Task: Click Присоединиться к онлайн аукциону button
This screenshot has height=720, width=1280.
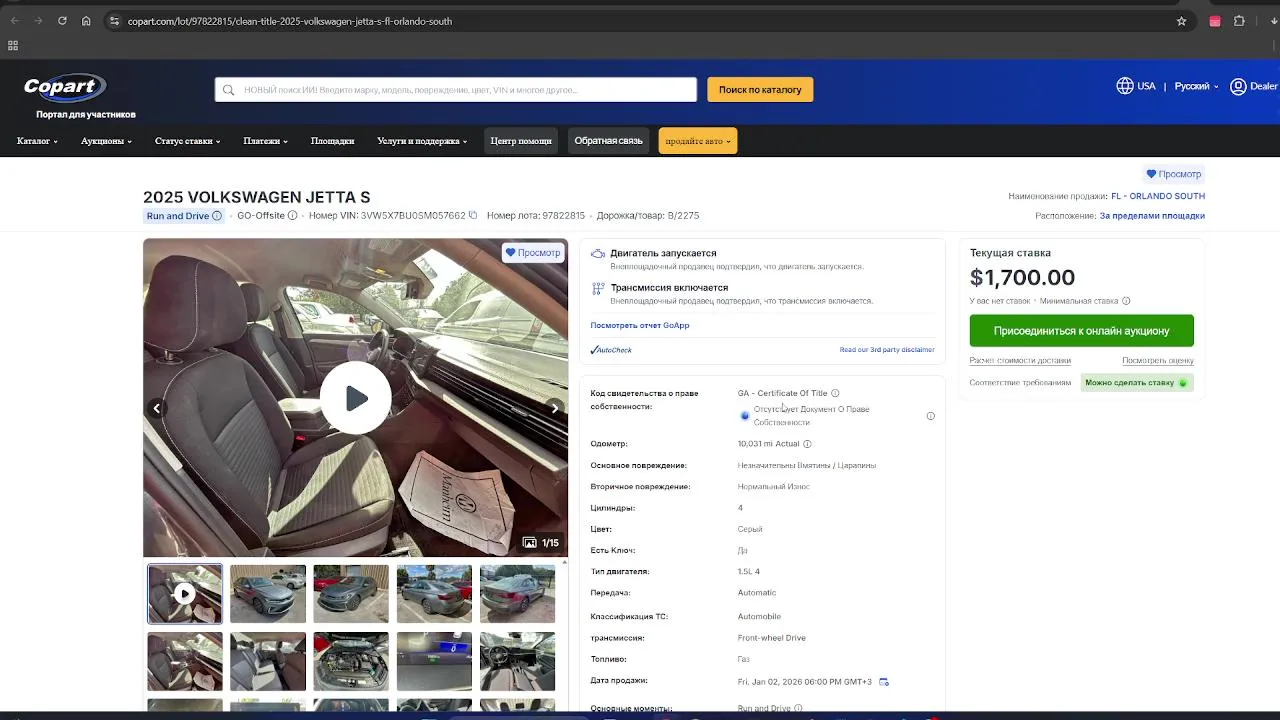Action: [x=1081, y=331]
